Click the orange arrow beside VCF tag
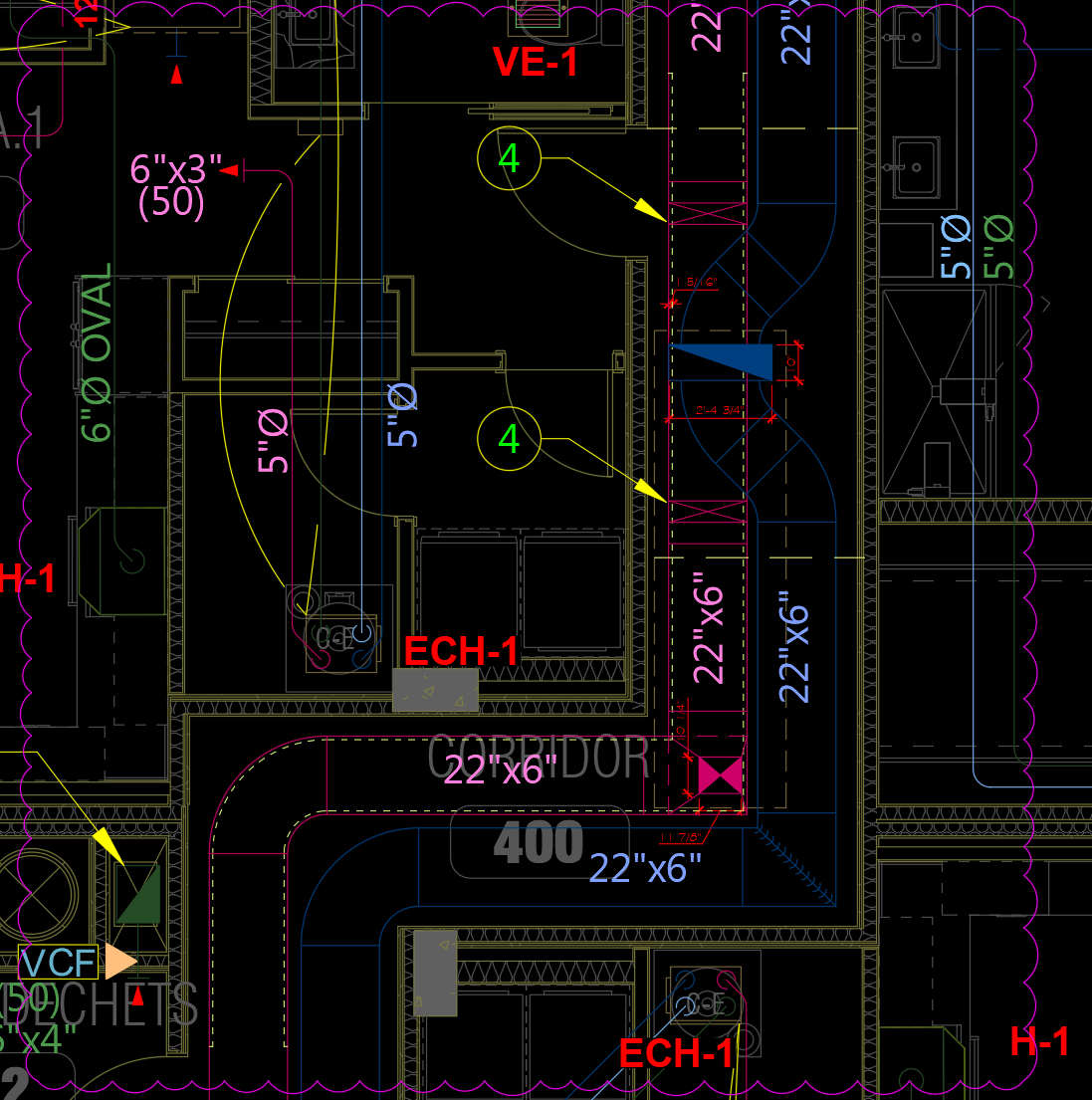The height and width of the screenshot is (1100, 1092). click(x=119, y=962)
